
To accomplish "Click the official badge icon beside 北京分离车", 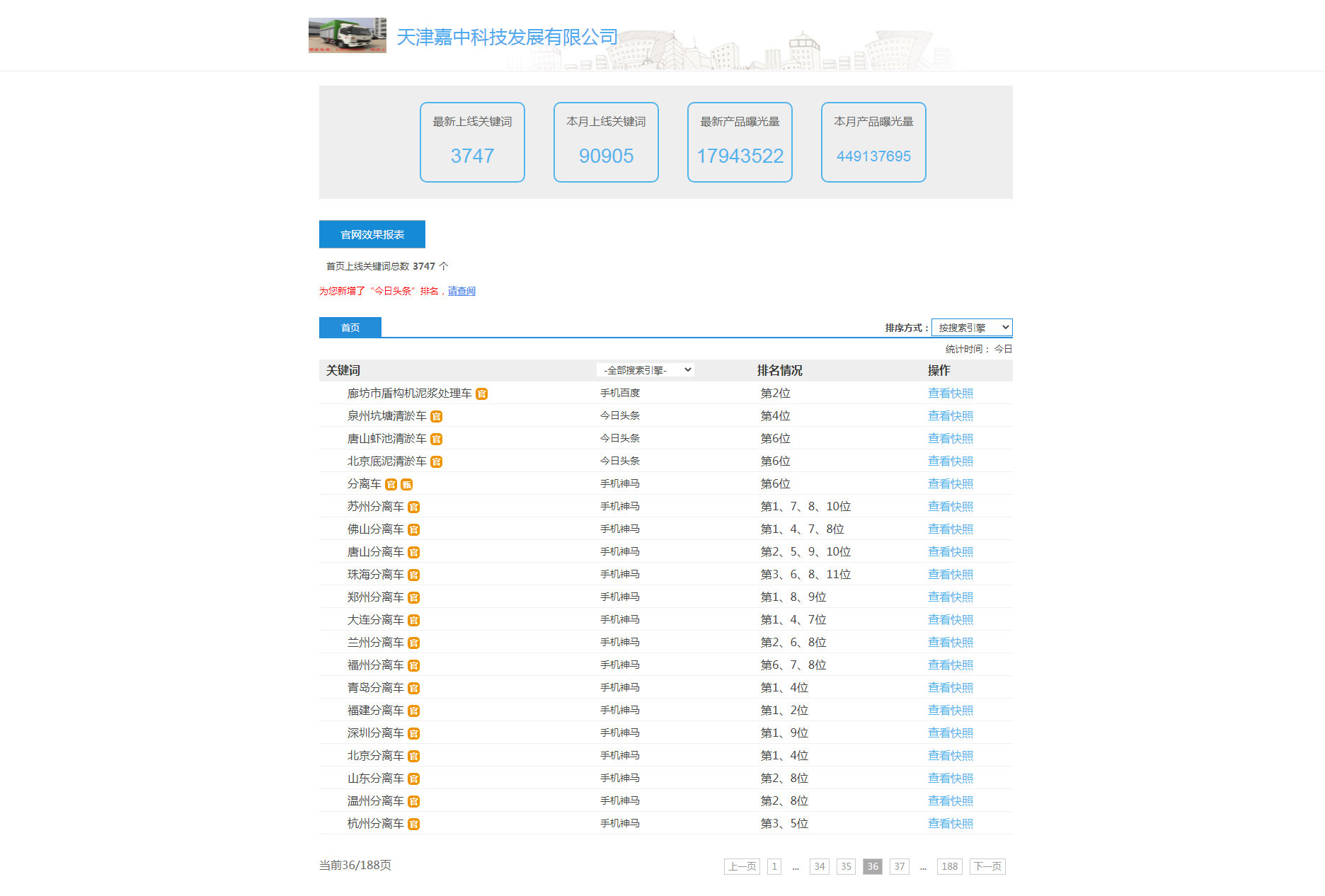I will 414,757.
